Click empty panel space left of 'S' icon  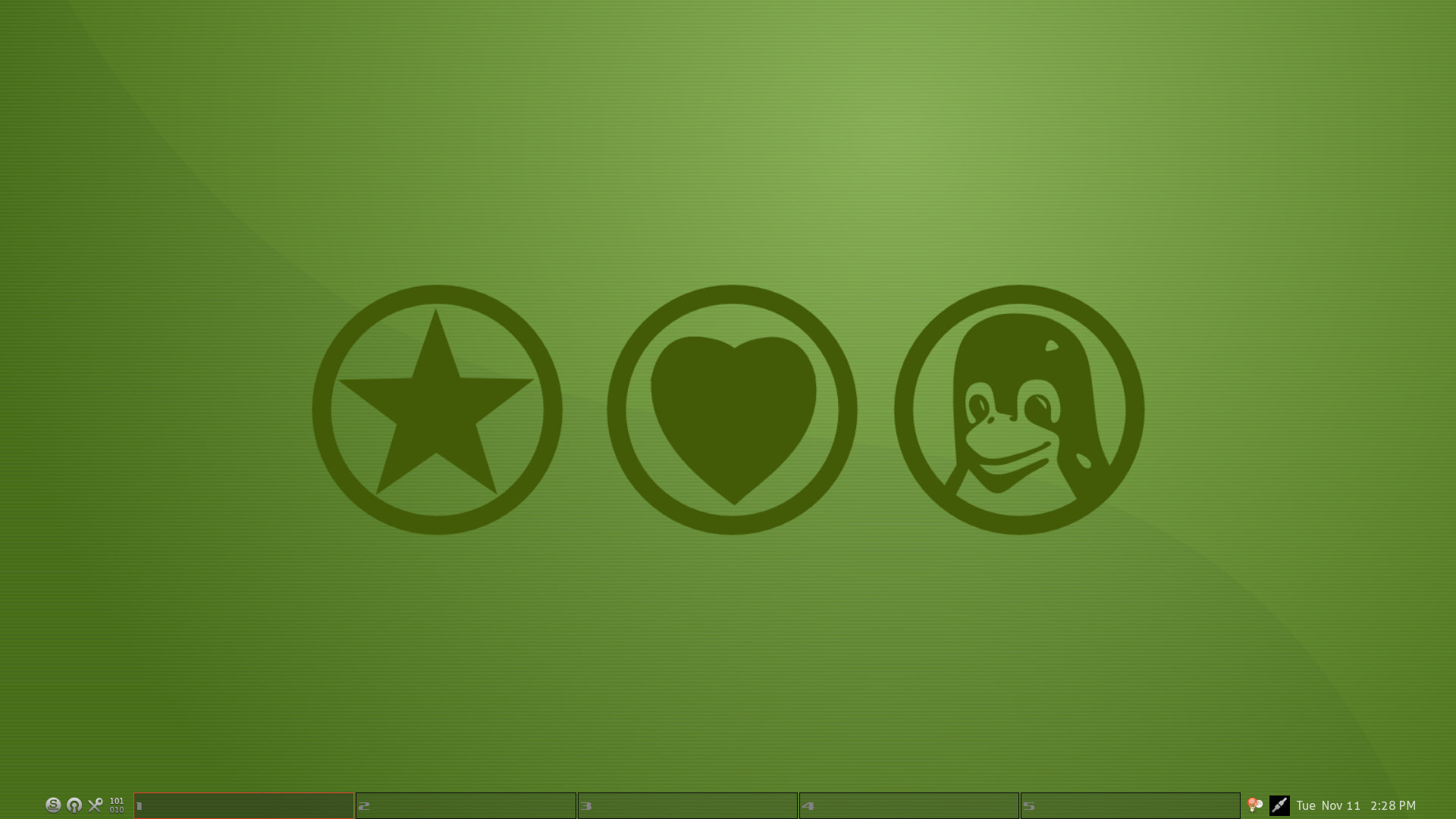21,805
